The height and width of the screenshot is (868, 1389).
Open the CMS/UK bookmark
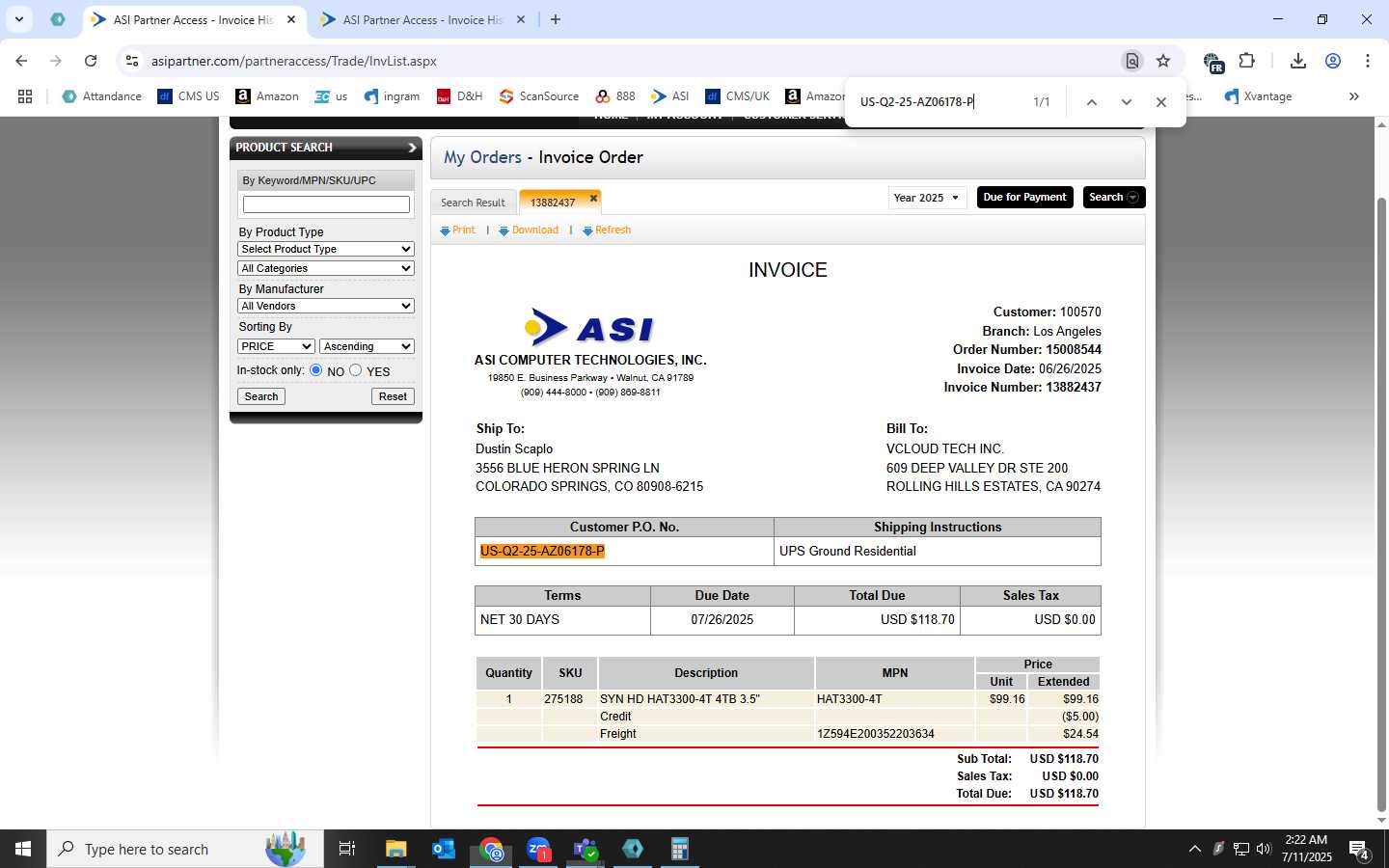coord(737,96)
